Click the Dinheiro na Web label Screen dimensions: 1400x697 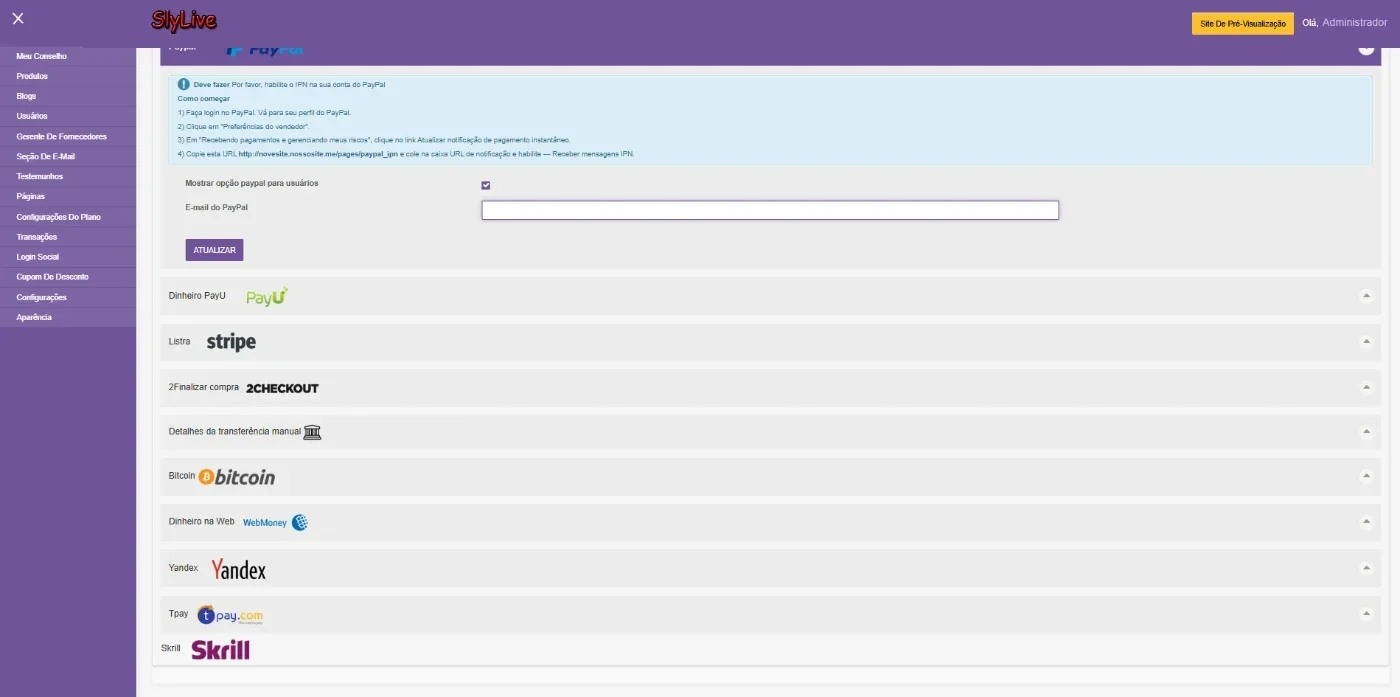(x=202, y=522)
